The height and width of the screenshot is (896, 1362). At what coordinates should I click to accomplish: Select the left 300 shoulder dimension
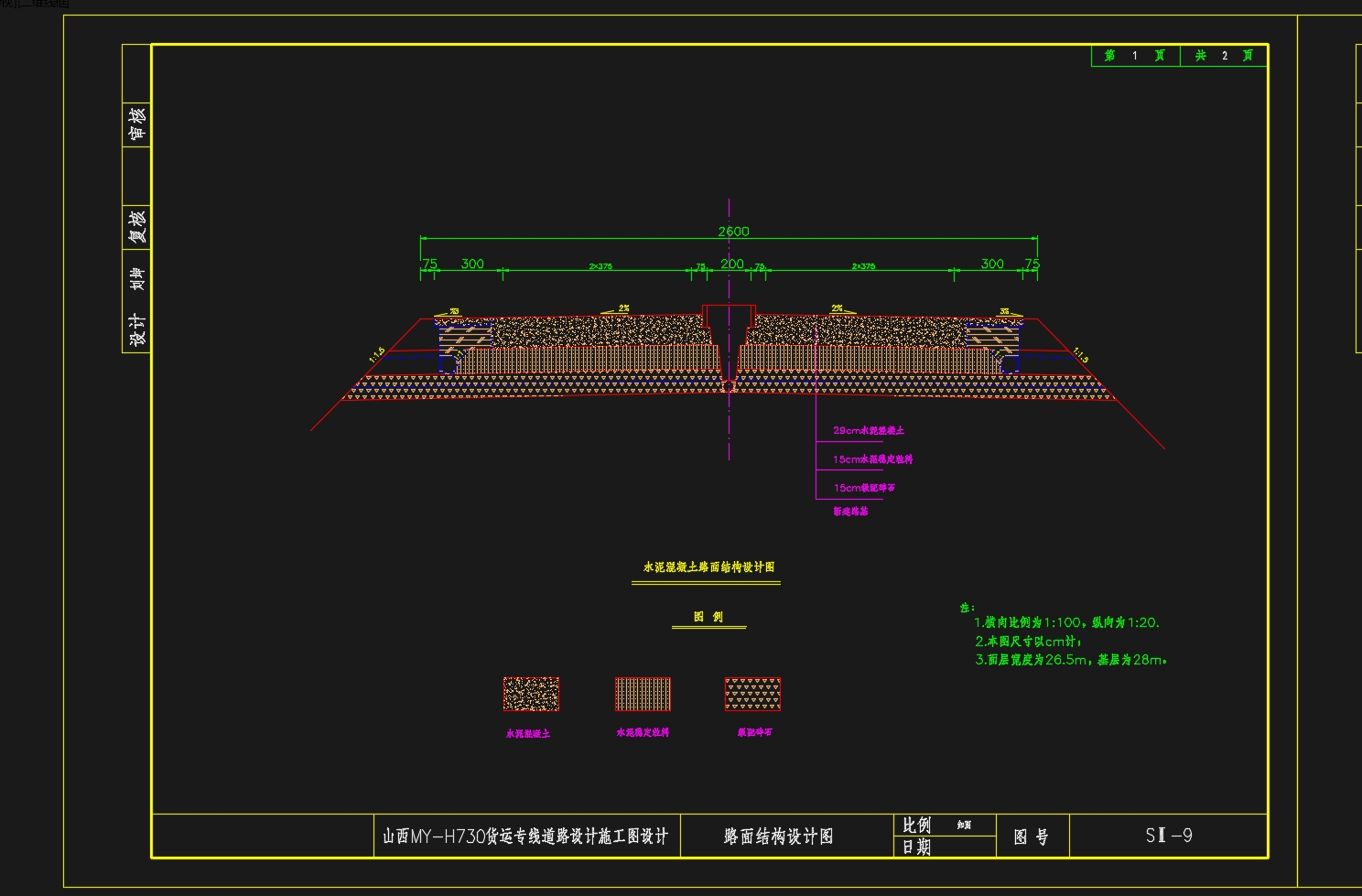(472, 264)
